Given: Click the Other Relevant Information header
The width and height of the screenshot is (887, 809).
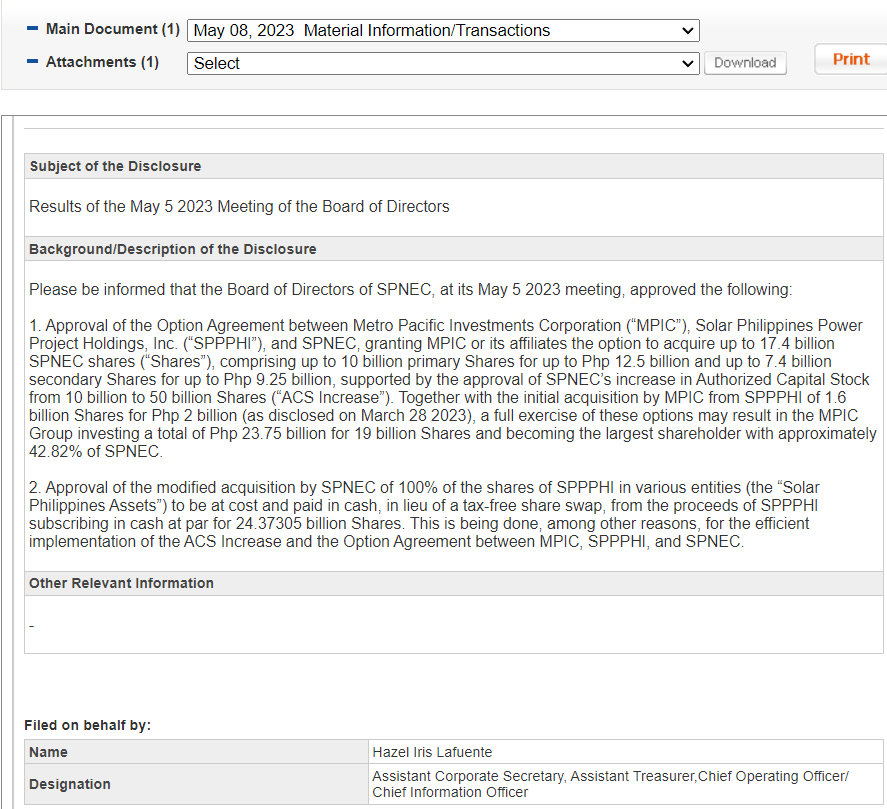Looking at the screenshot, I should tap(454, 583).
